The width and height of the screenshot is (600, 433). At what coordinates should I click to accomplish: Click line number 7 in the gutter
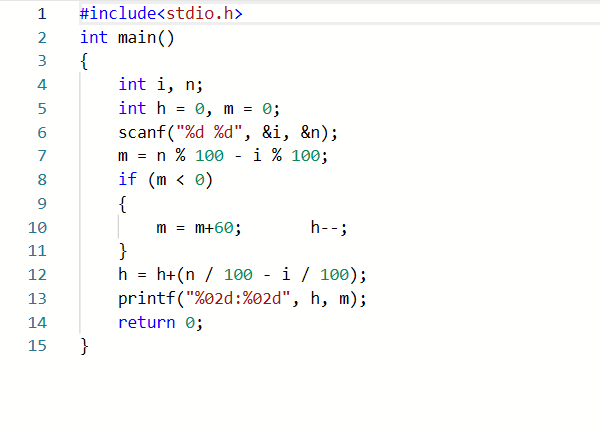click(42, 156)
